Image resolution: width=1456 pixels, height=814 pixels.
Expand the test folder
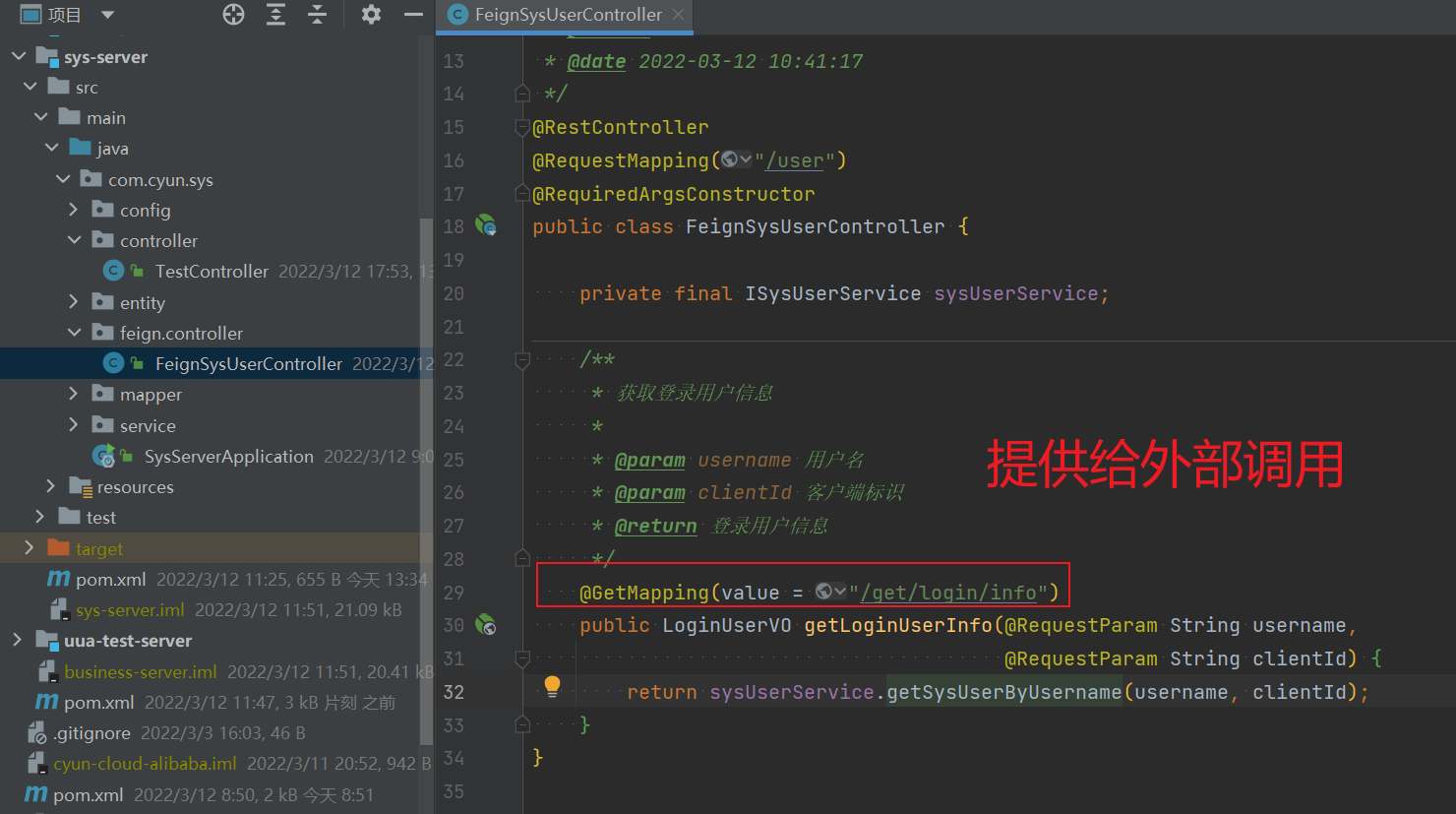coord(40,517)
